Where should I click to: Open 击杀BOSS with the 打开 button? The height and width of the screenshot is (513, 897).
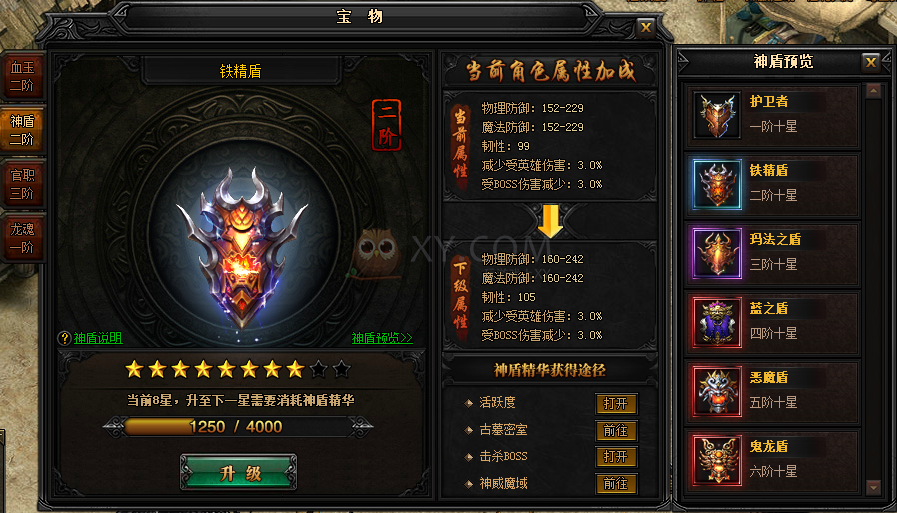click(616, 456)
